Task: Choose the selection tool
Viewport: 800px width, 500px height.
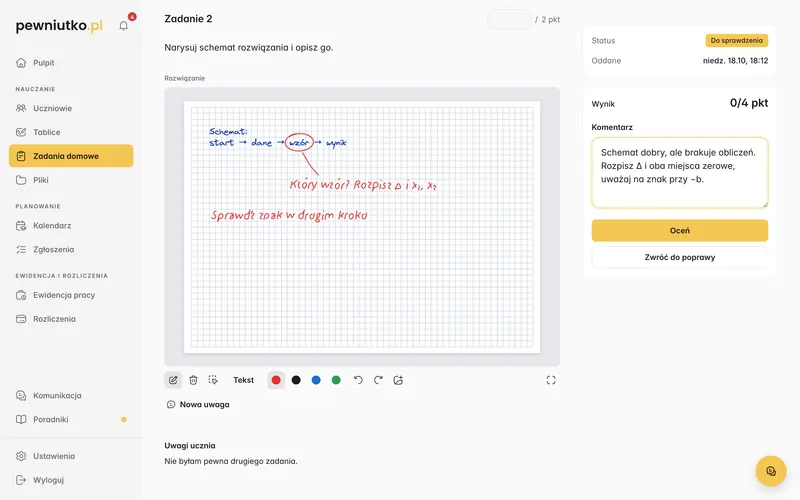Action: pos(213,380)
